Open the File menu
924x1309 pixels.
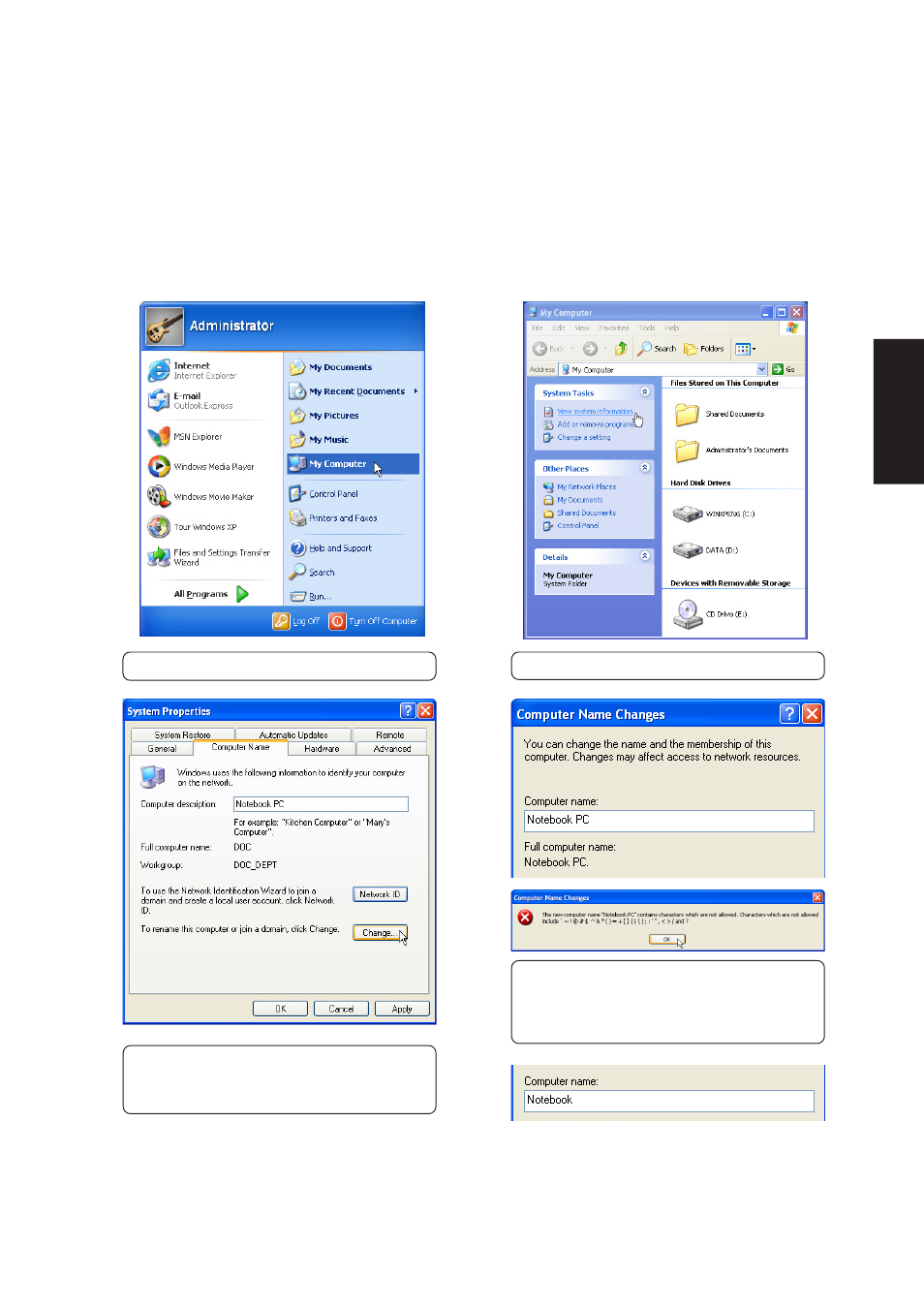[537, 328]
